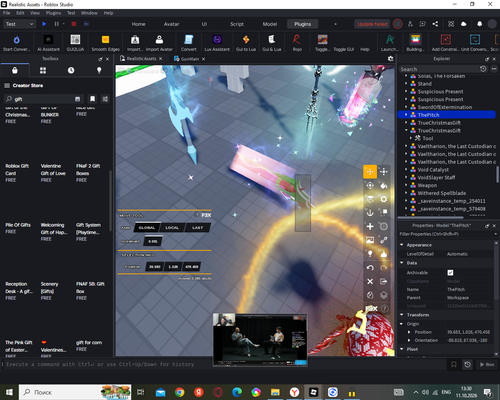Image resolution: width=500 pixels, height=400 pixels.
Task: Stop the simulation with the red square
Action: 74,24
